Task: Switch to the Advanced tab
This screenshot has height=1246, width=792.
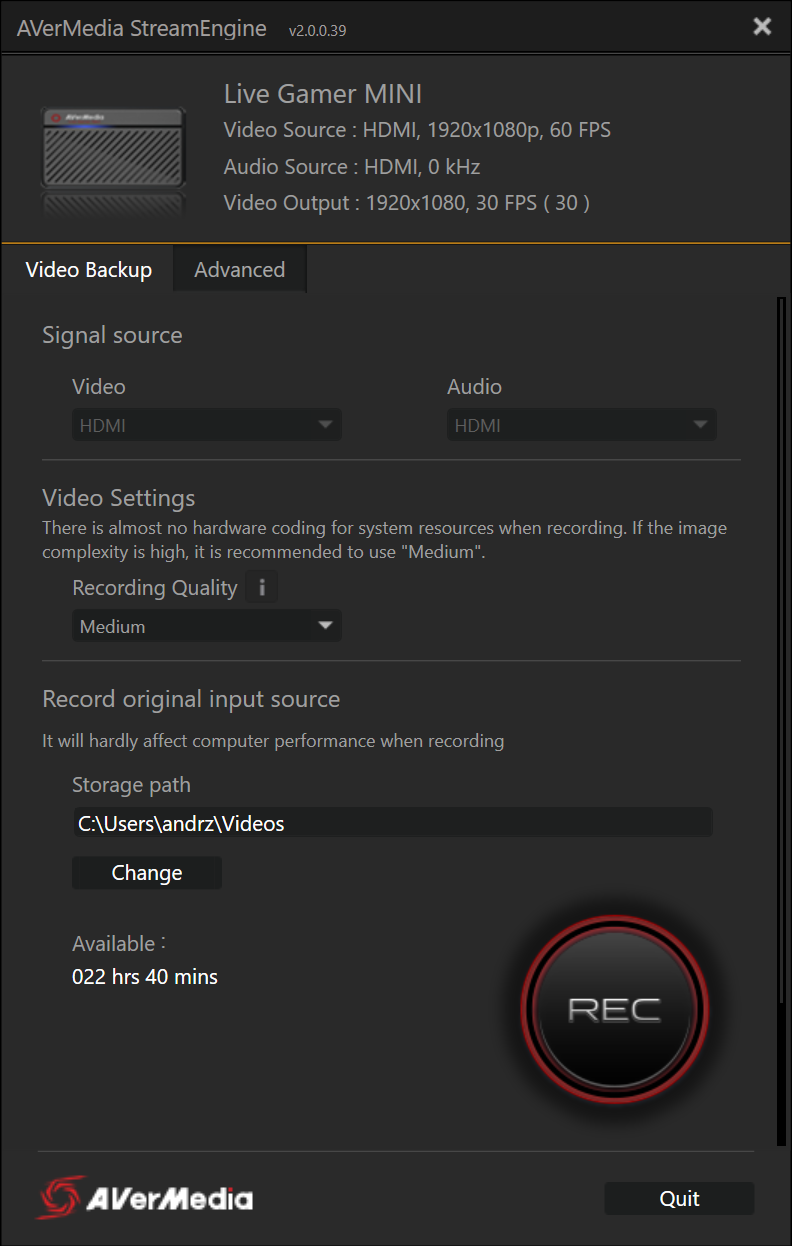Action: (x=240, y=270)
